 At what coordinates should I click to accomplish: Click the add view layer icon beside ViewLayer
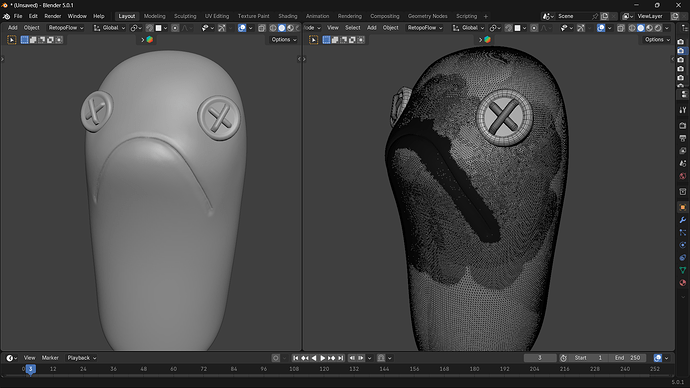click(x=675, y=16)
